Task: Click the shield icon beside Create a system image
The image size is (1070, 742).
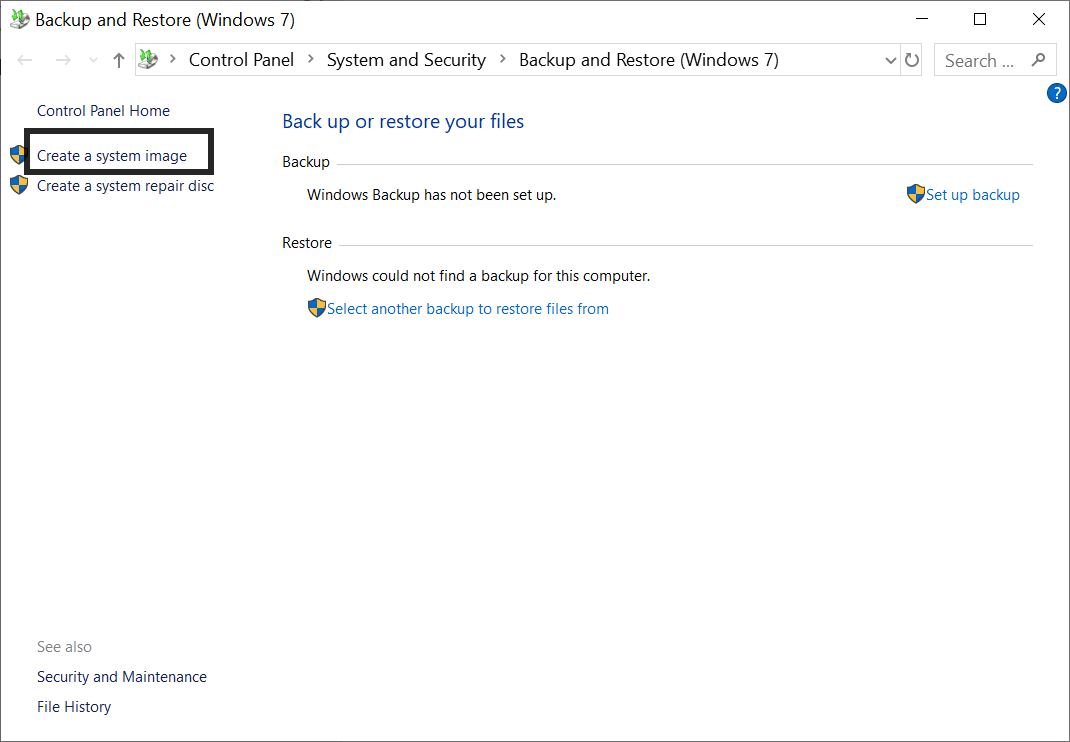Action: click(18, 154)
